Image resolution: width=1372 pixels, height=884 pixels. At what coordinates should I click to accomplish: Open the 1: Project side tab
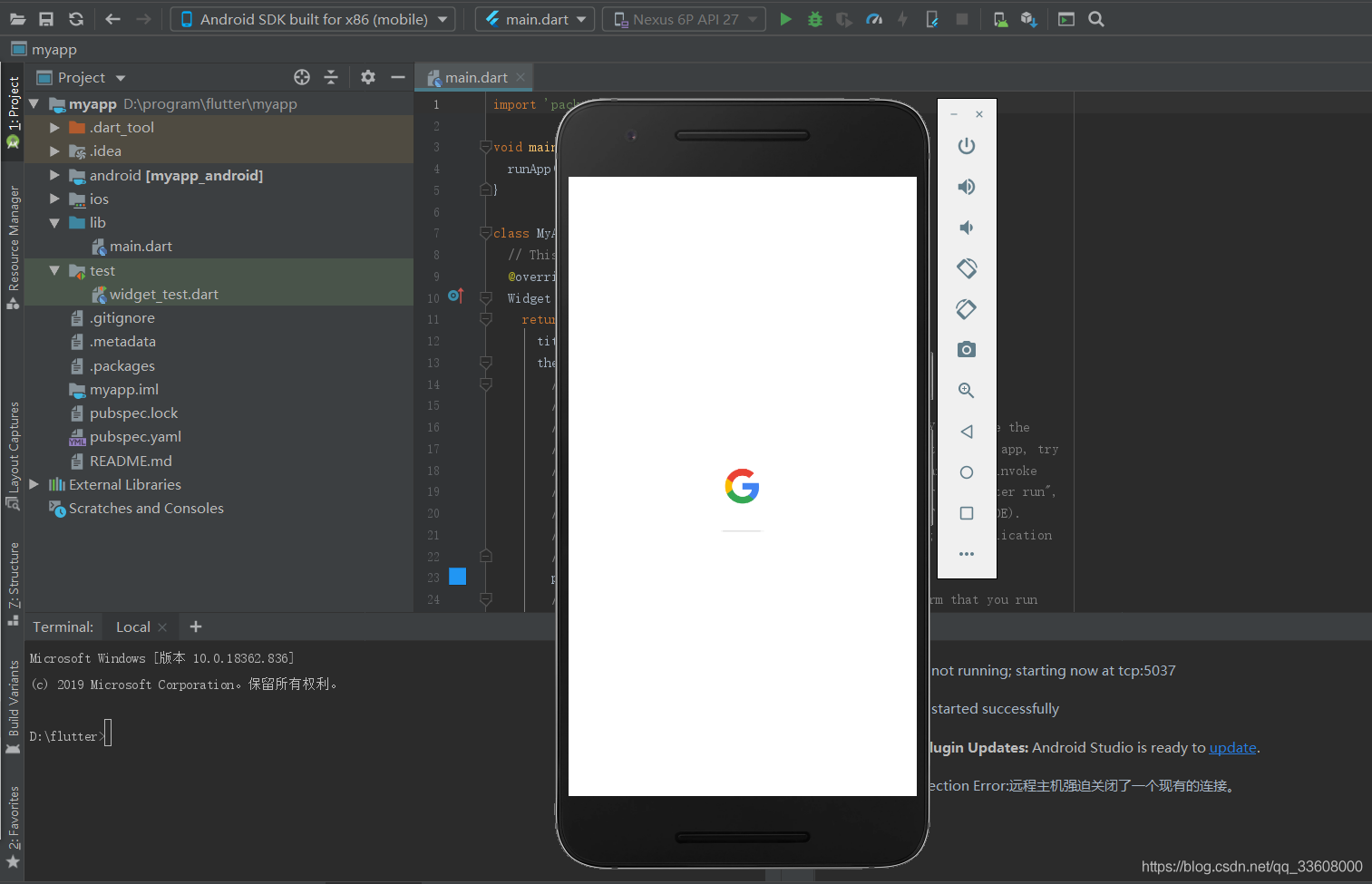coord(13,112)
